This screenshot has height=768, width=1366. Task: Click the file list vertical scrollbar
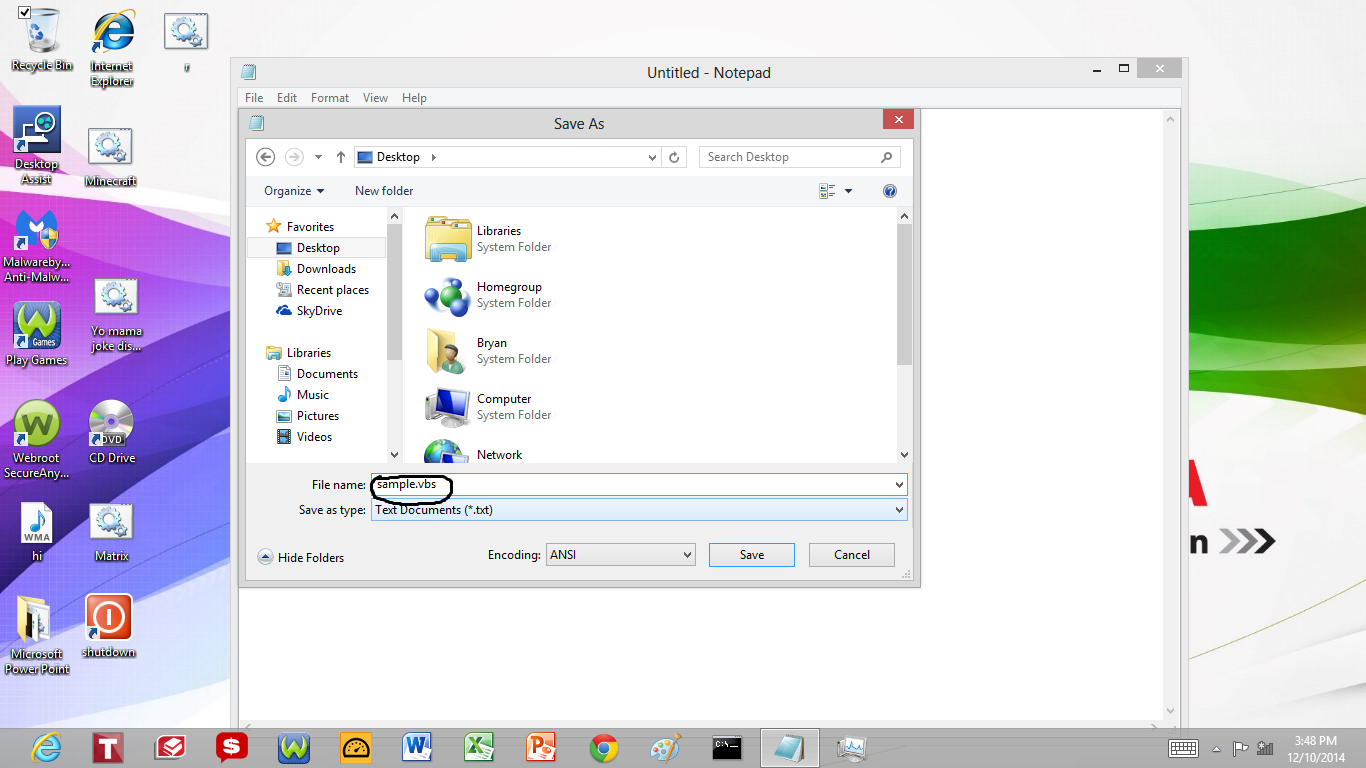904,294
